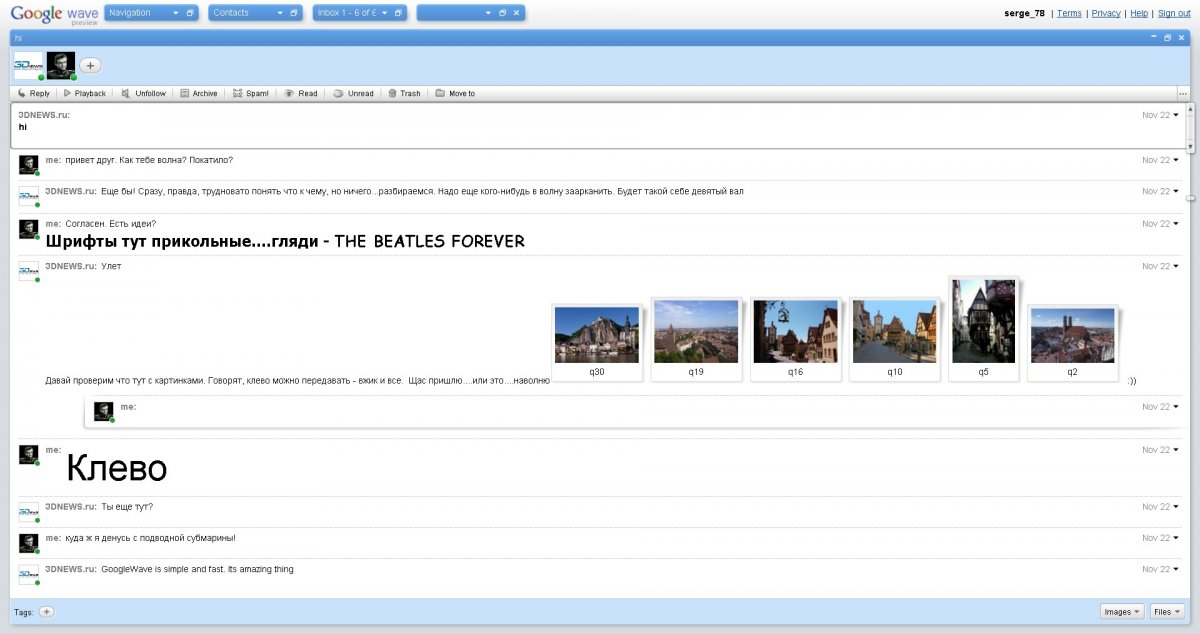Open the Navigation panel dropdown arrow
This screenshot has width=1200, height=634.
[x=175, y=13]
